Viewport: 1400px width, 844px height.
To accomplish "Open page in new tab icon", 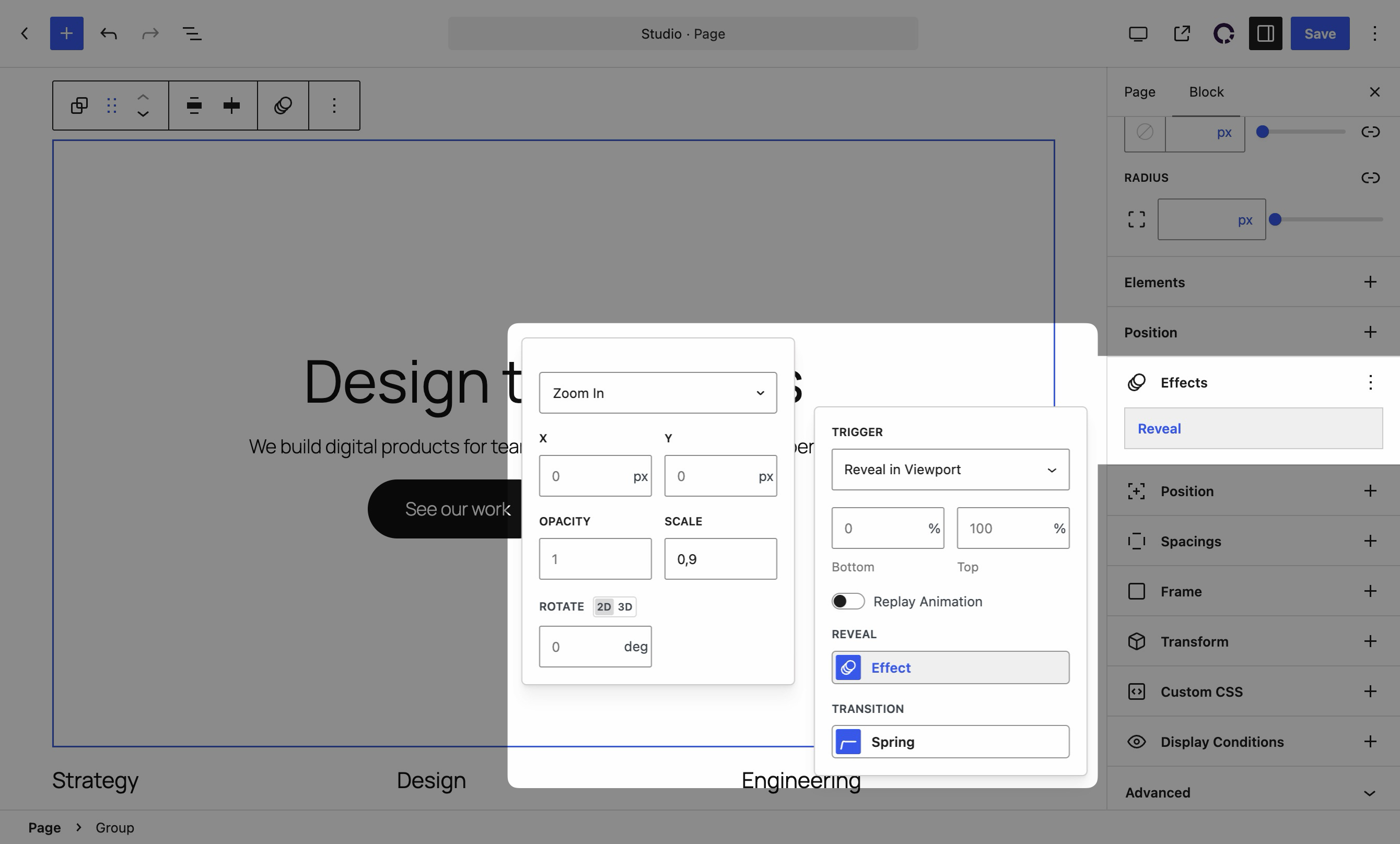I will pos(1182,33).
